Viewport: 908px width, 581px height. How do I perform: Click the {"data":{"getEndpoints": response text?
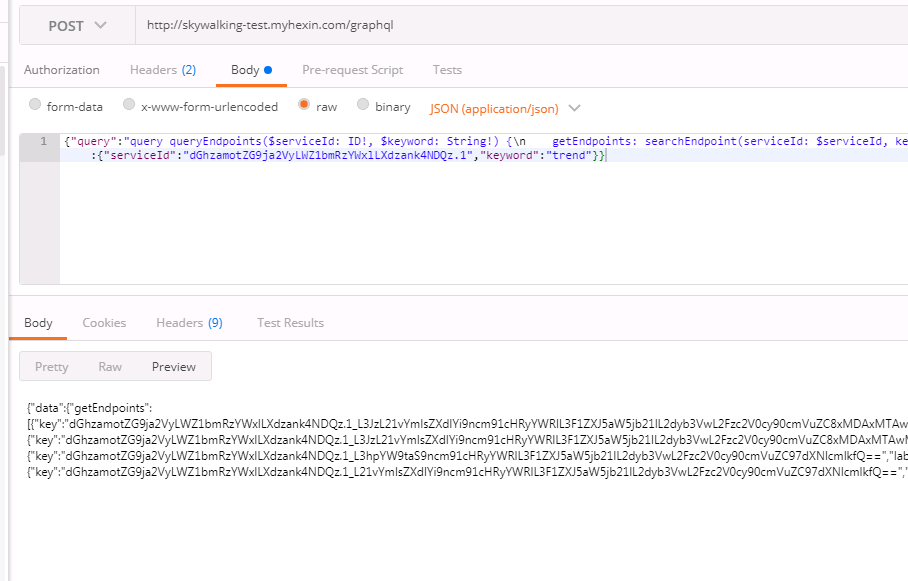89,408
